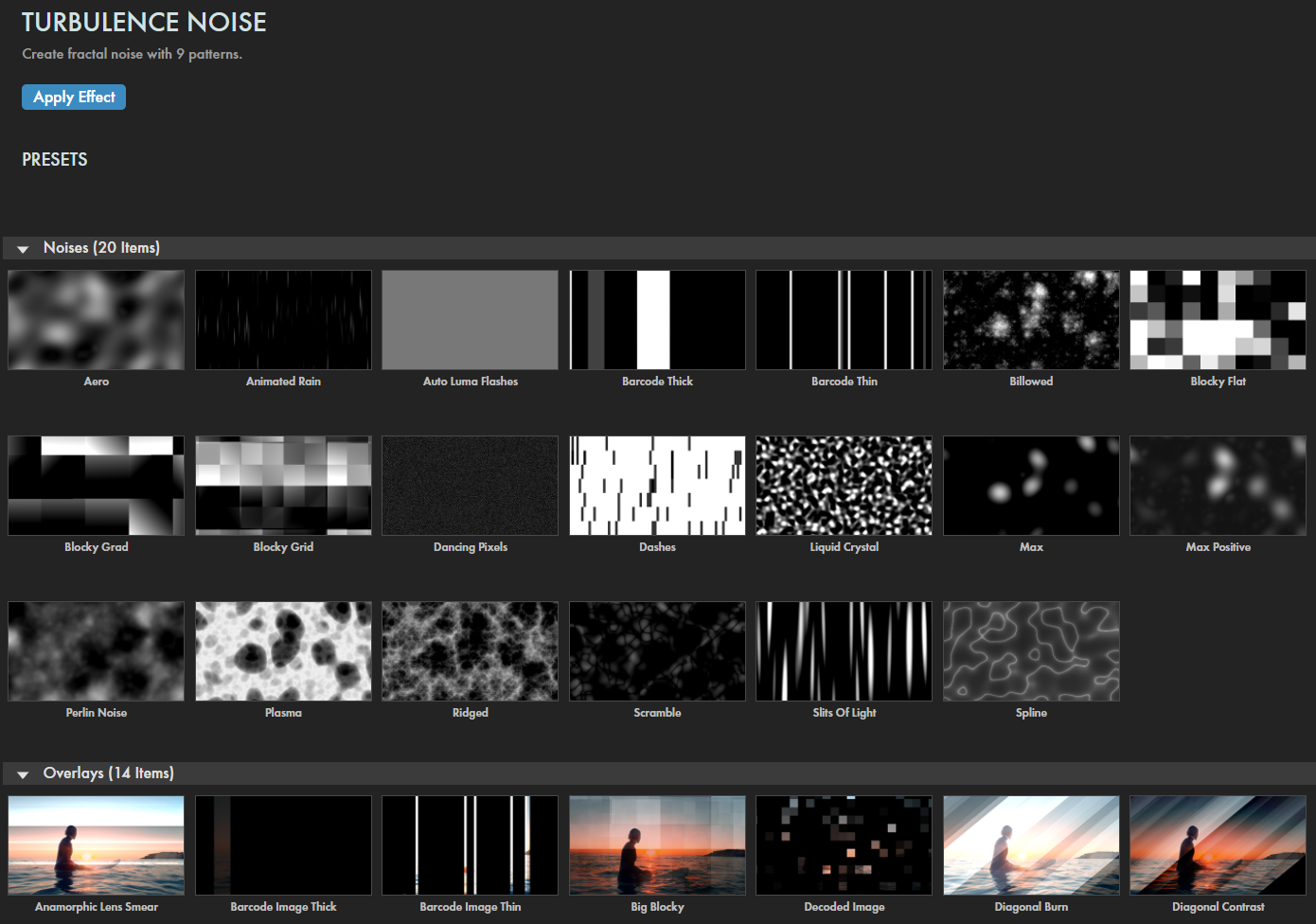The image size is (1316, 924).
Task: Pick the Barcode Thick preset thumbnail
Action: [x=657, y=320]
